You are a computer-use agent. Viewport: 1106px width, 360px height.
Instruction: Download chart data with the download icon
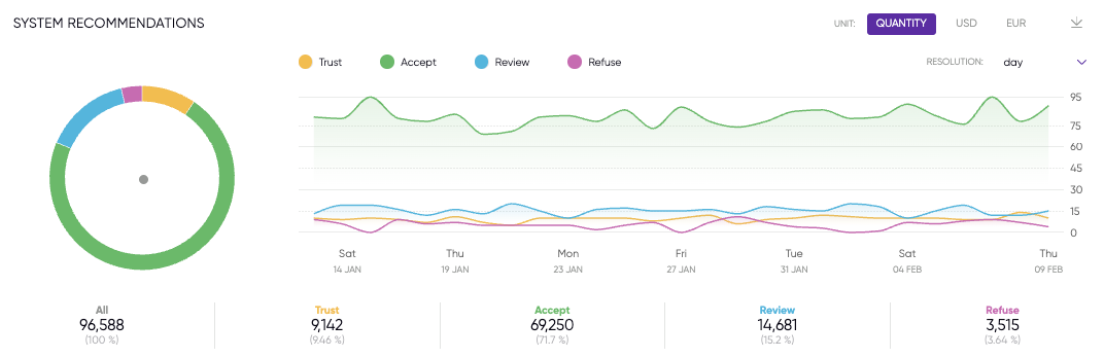click(x=1076, y=23)
